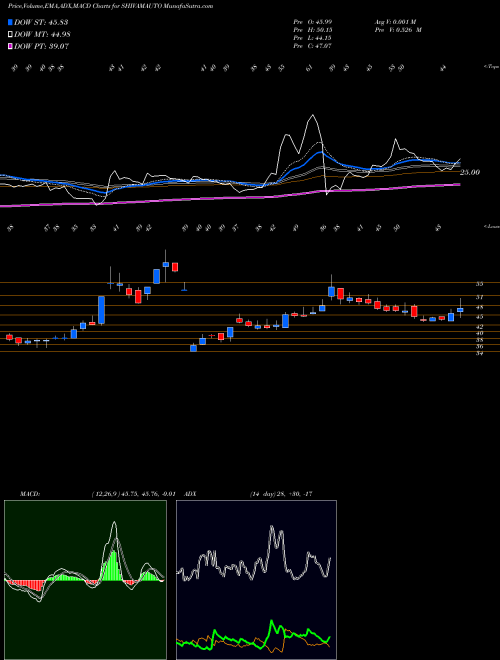
Task: Click the 55 price level label
Action: [x=479, y=284]
